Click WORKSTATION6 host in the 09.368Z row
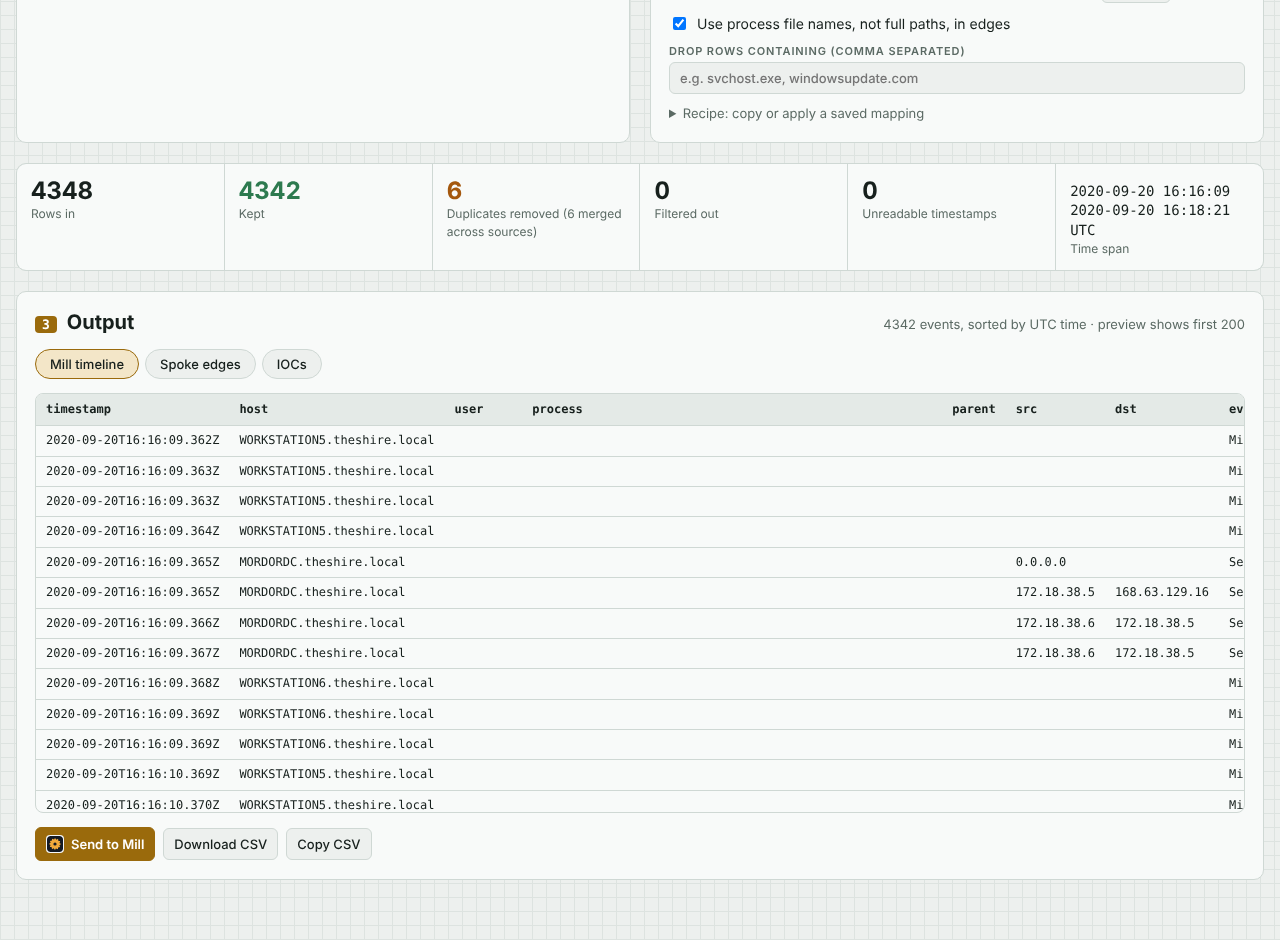The width and height of the screenshot is (1280, 940). 337,683
